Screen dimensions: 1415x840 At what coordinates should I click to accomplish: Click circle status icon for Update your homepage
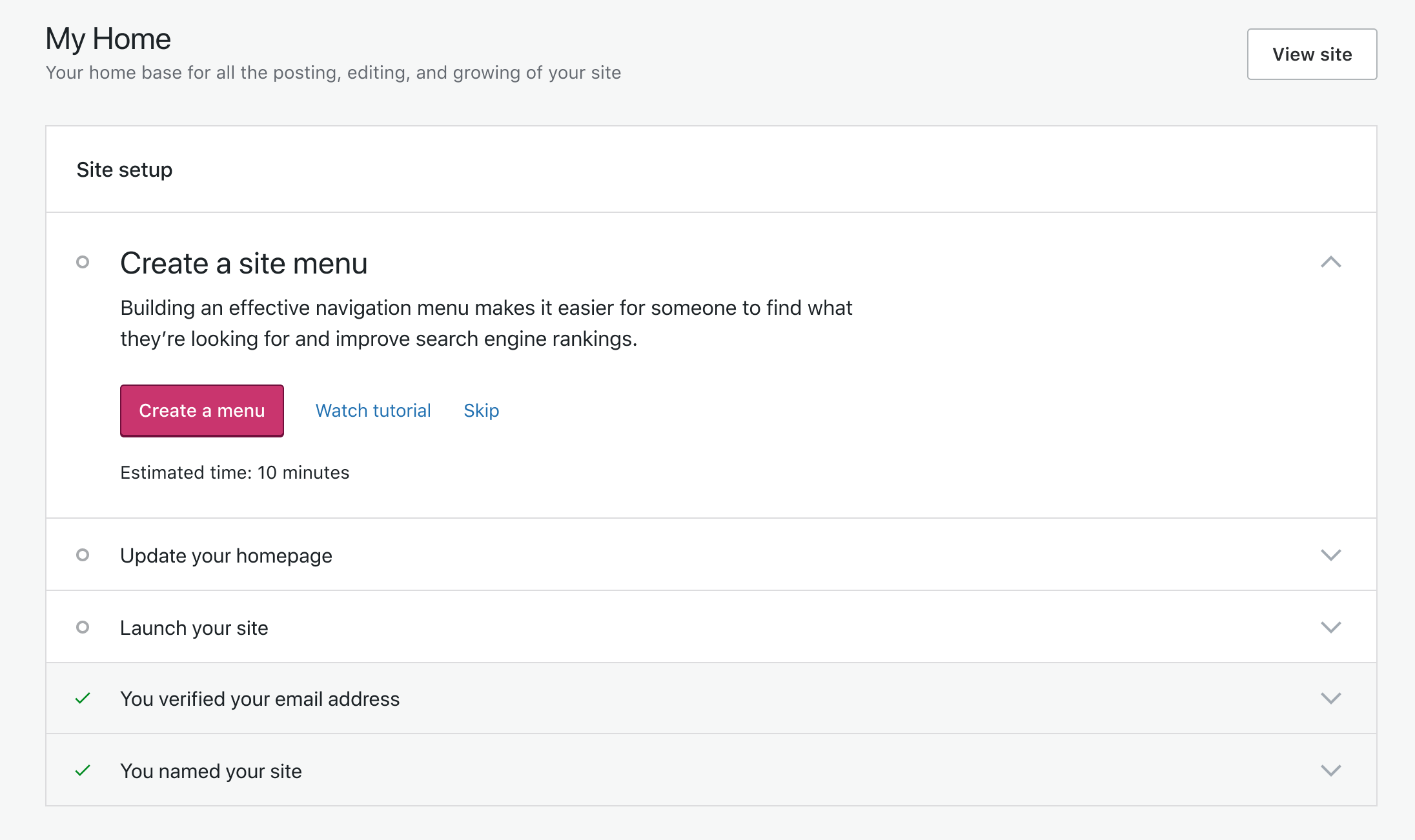point(83,555)
